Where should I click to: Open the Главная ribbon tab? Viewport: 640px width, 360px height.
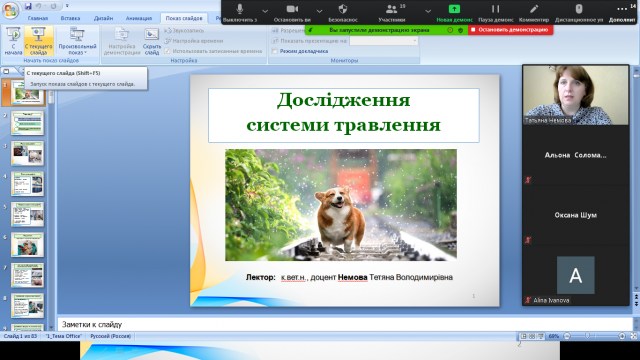coord(38,18)
